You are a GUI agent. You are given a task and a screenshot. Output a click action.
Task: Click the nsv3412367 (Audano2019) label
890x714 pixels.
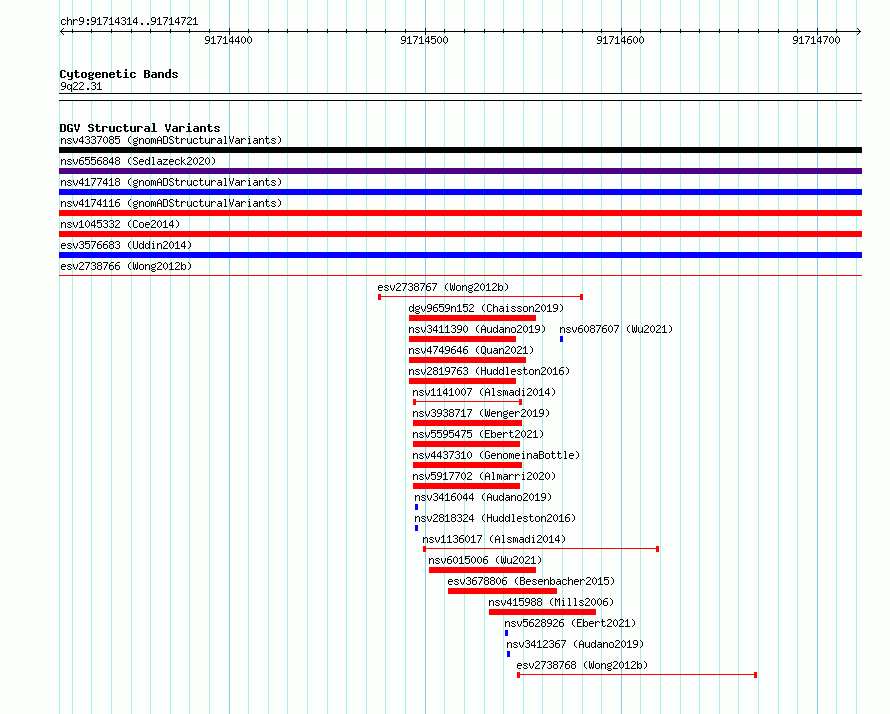click(x=576, y=644)
